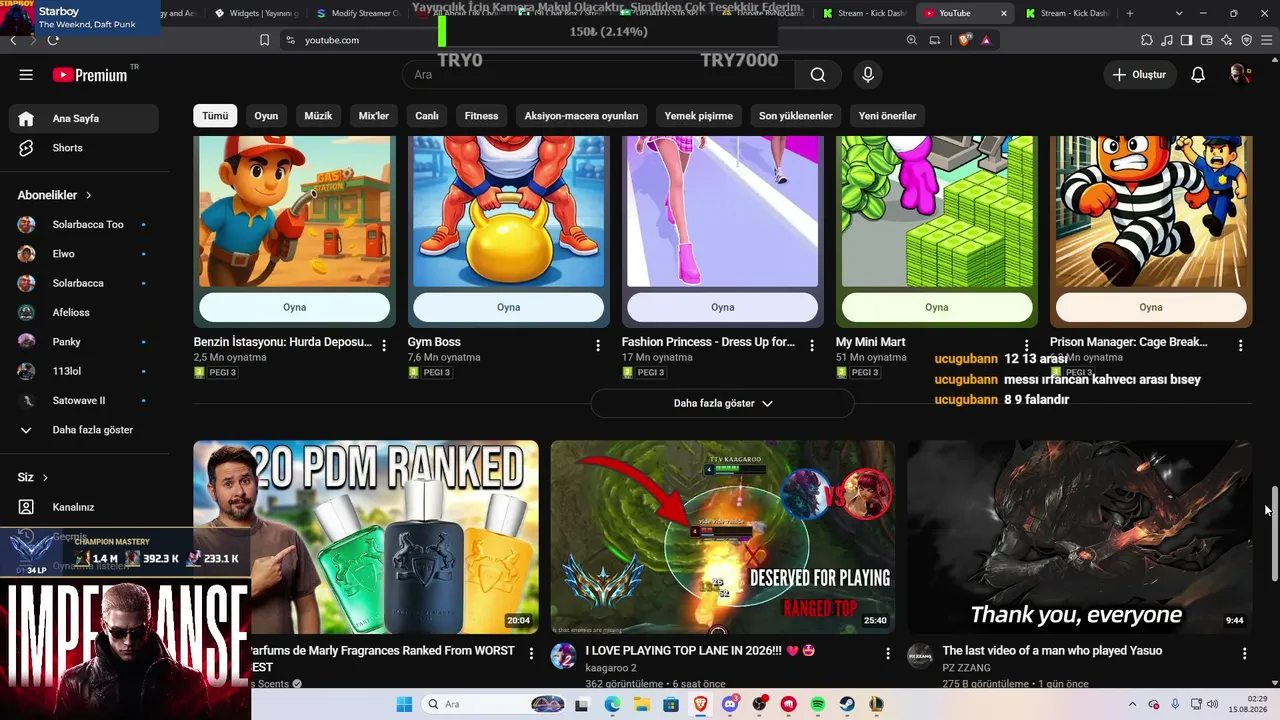This screenshot has width=1280, height=720.
Task: Click Oyna for Benzin İstasyonu
Action: tap(294, 307)
